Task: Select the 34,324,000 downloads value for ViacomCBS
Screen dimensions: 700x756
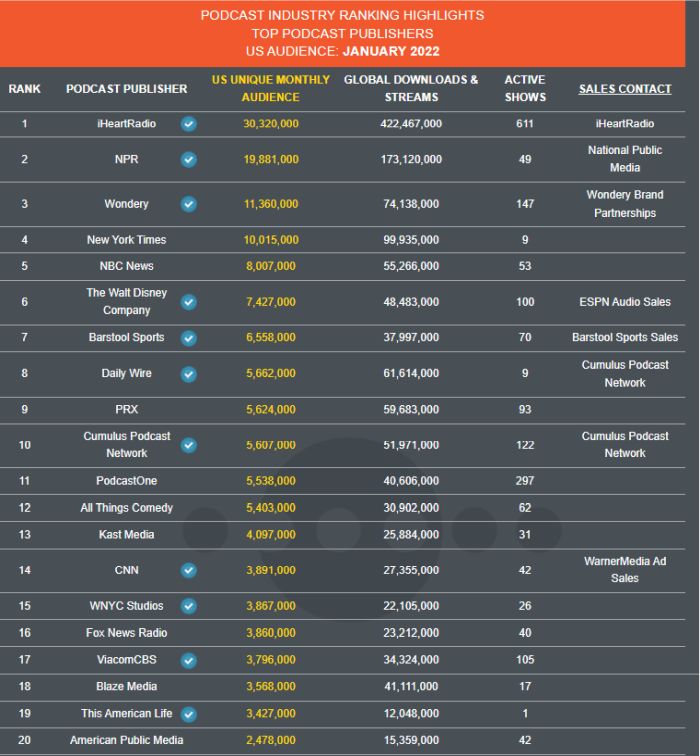Action: pyautogui.click(x=411, y=660)
